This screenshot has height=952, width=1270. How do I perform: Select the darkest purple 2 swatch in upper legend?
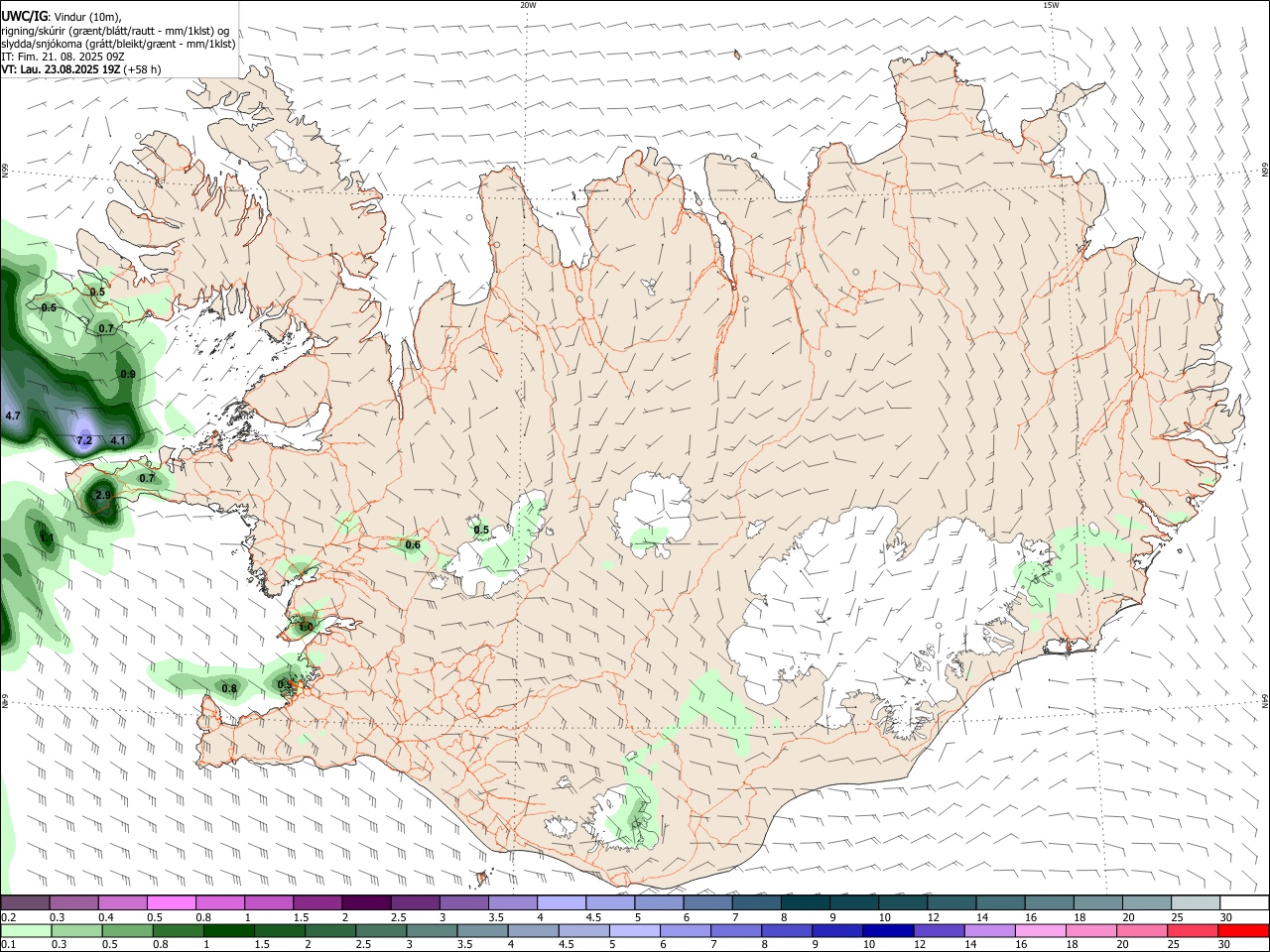tap(366, 902)
